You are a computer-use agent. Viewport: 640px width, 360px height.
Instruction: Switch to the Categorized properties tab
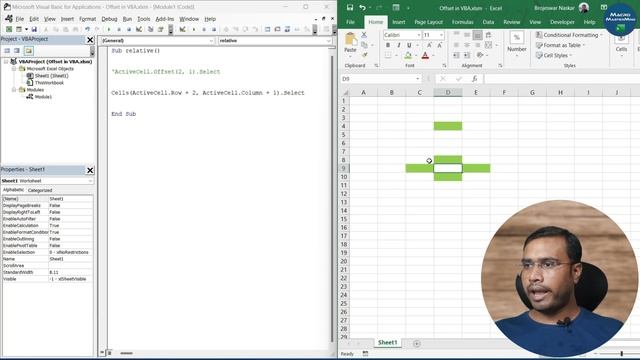(40, 190)
